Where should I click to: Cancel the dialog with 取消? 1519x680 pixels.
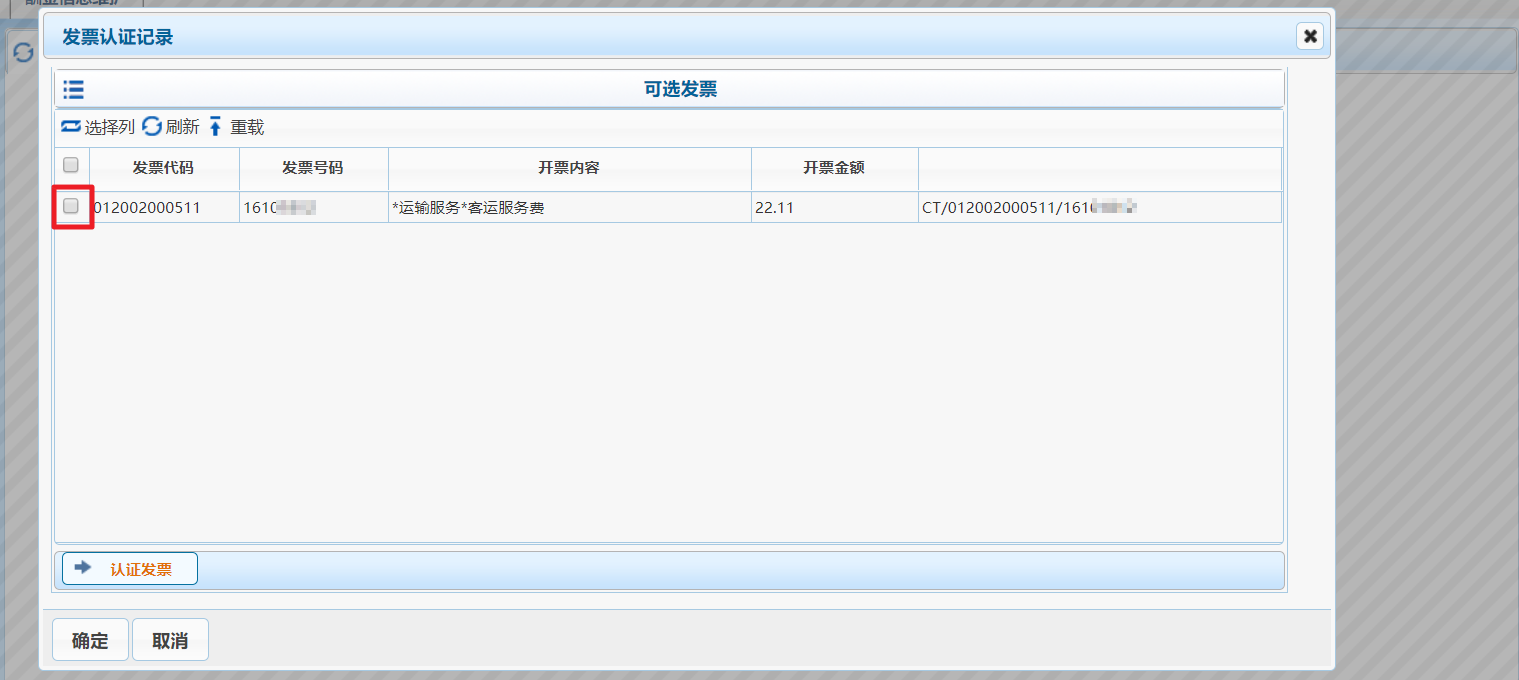170,640
